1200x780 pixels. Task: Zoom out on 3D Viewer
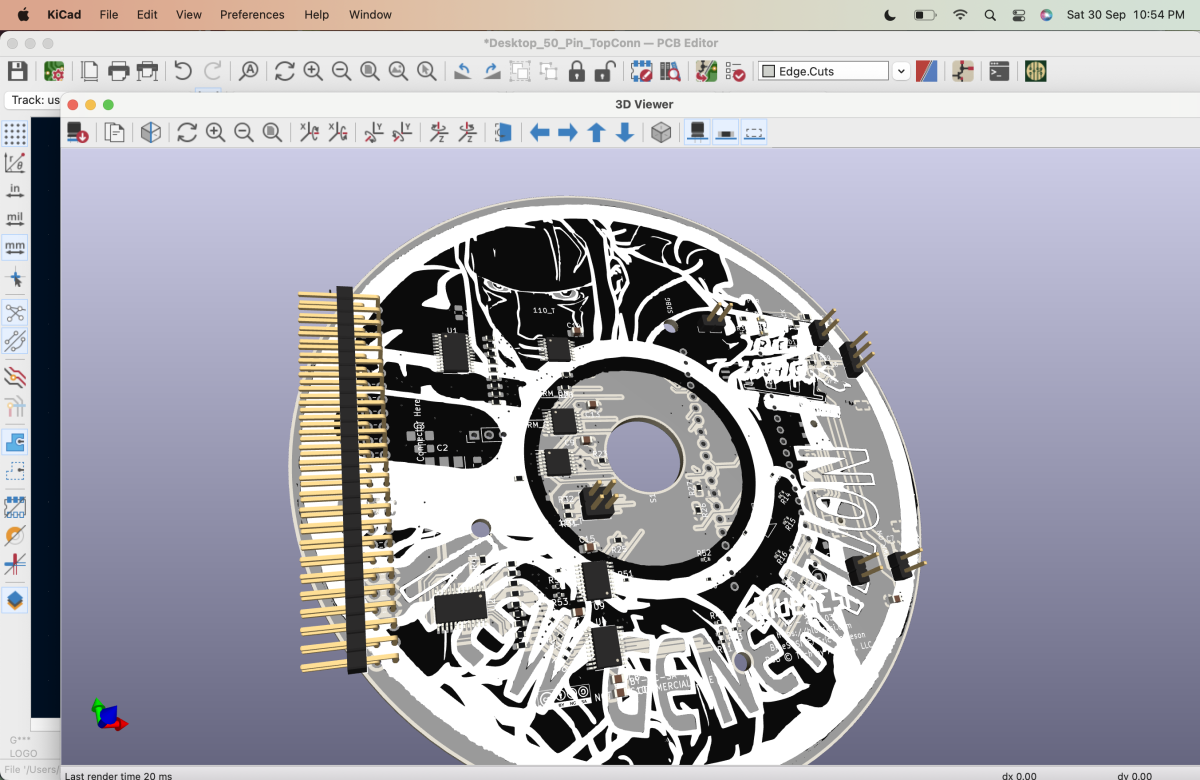click(x=243, y=132)
